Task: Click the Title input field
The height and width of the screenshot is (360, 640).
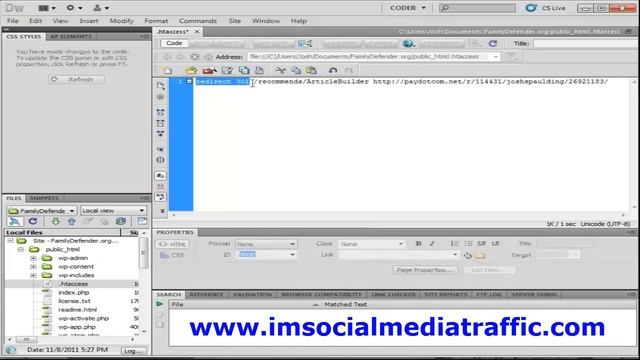Action: pos(586,43)
